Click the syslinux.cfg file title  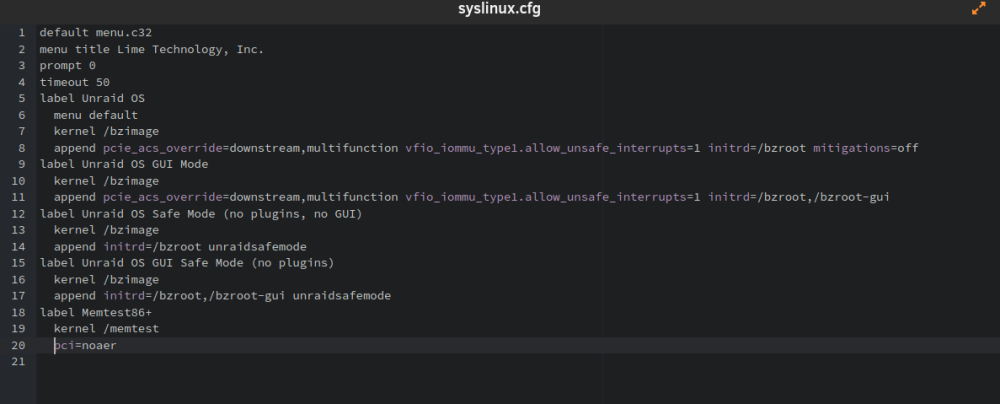(499, 9)
